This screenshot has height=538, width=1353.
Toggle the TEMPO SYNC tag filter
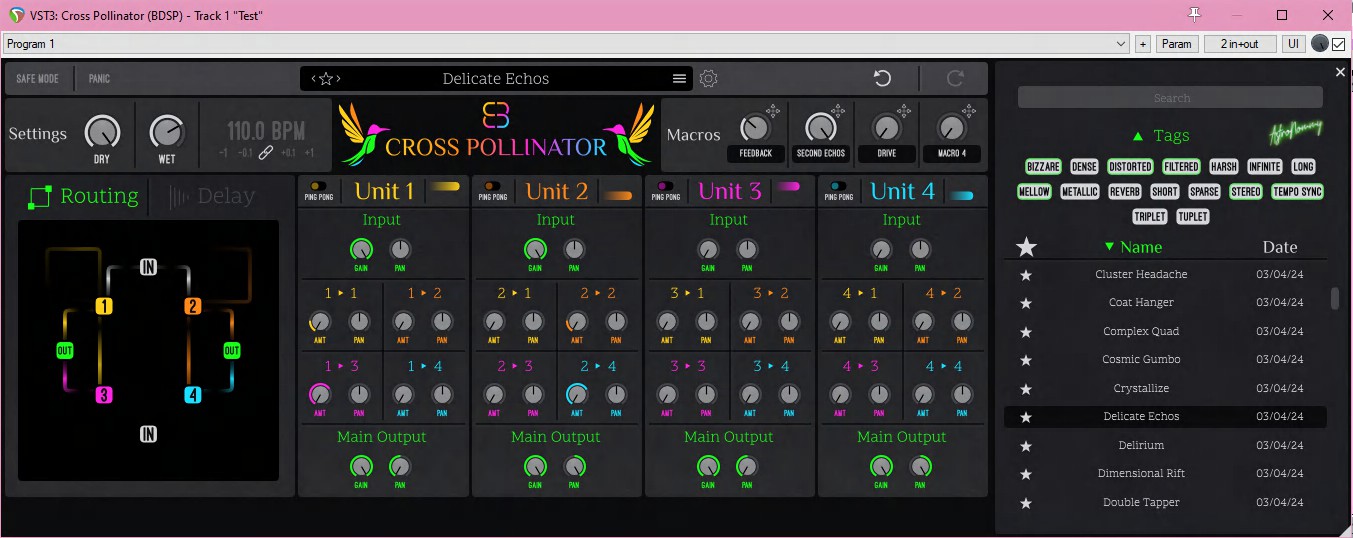click(1297, 192)
